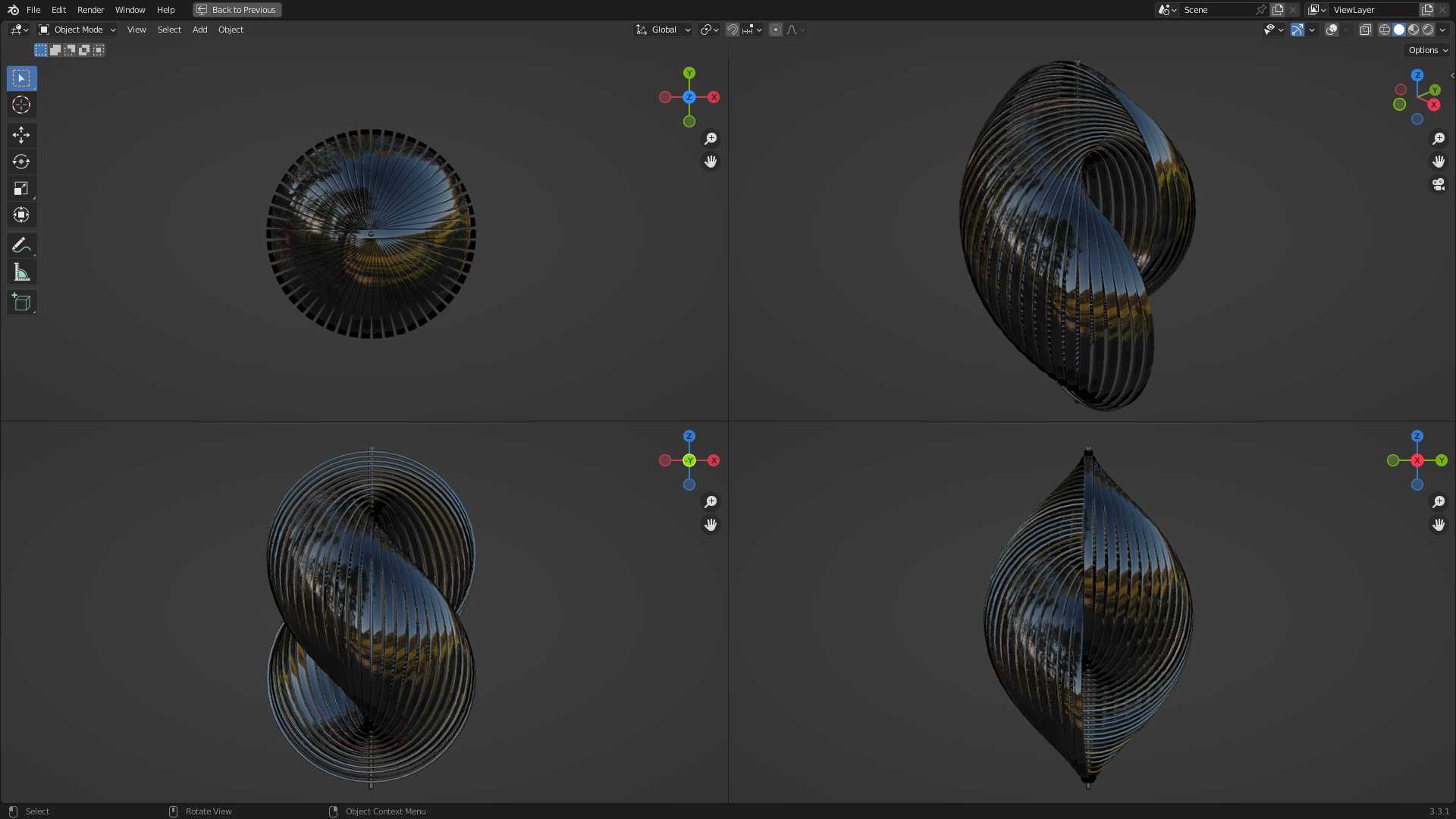Switch to Material Preview shading

click(x=1414, y=30)
